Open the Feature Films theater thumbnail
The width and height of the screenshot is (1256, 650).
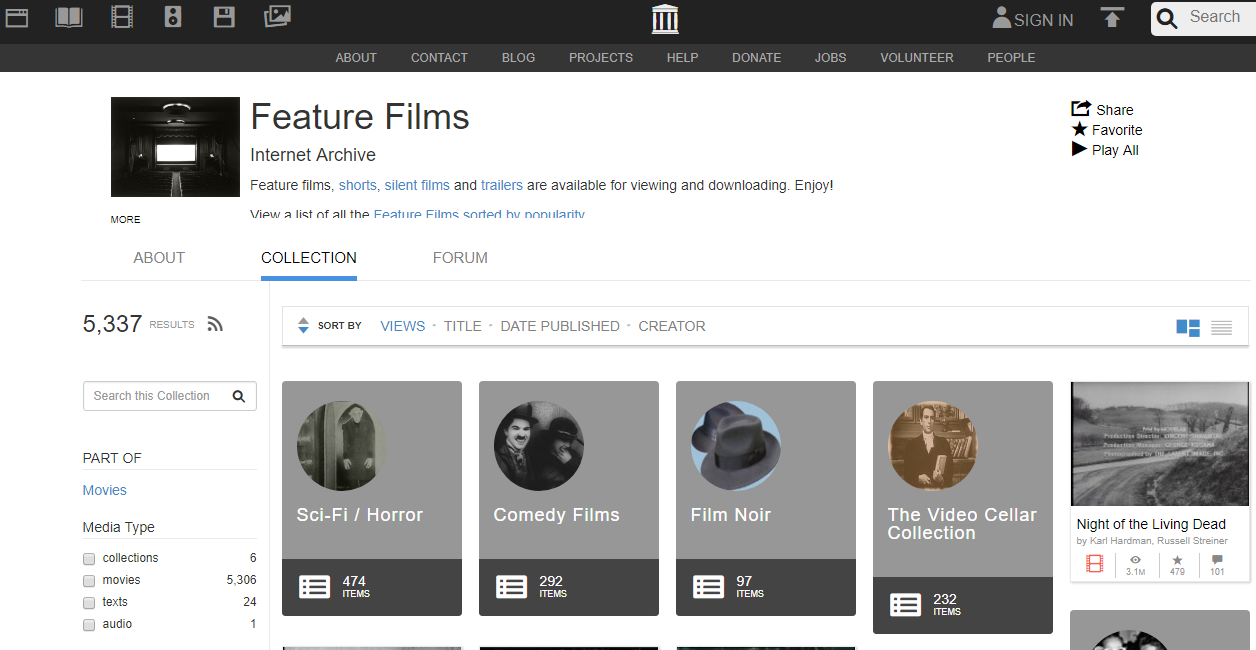click(x=175, y=147)
